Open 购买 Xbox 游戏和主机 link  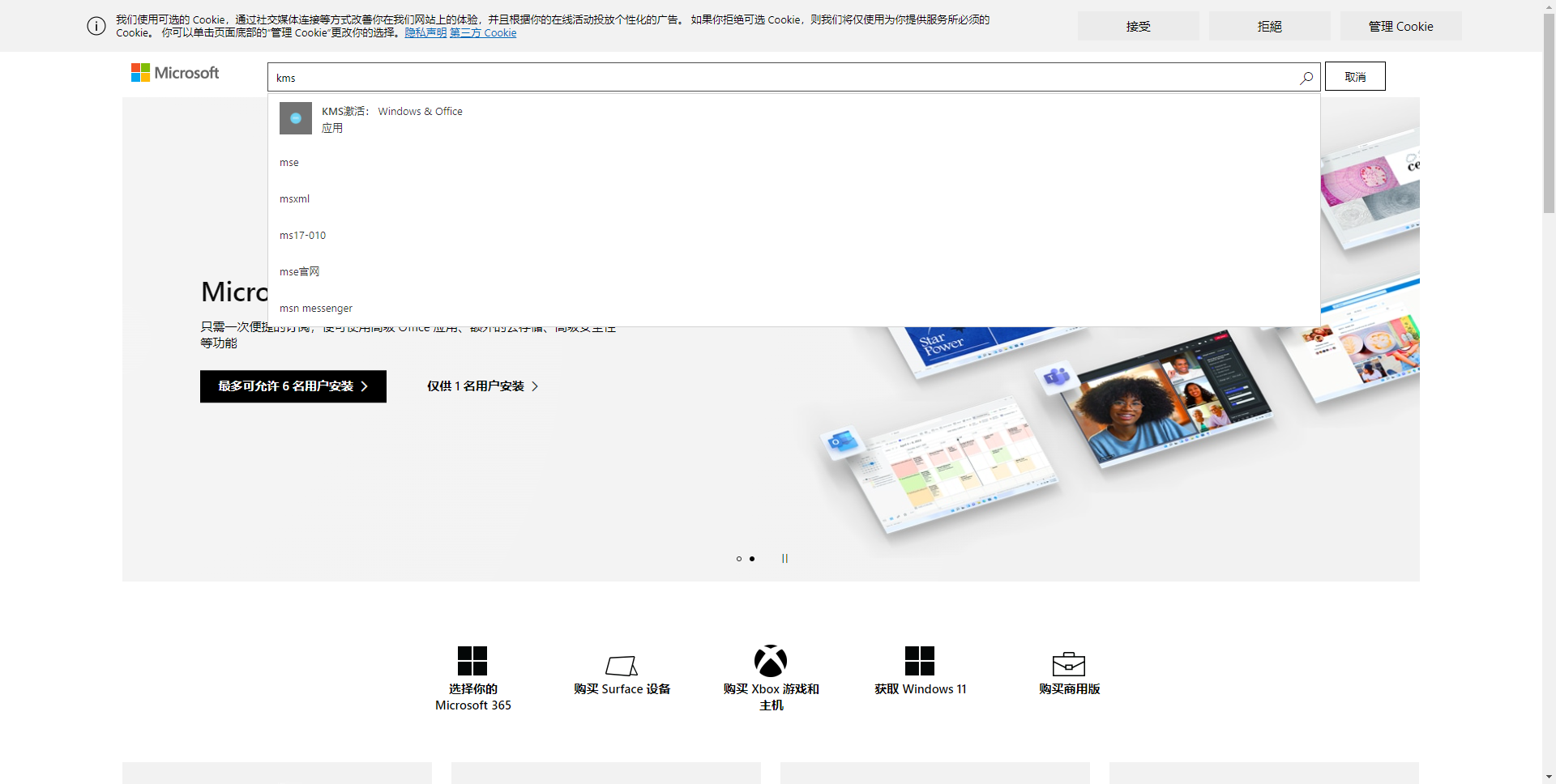click(x=771, y=697)
